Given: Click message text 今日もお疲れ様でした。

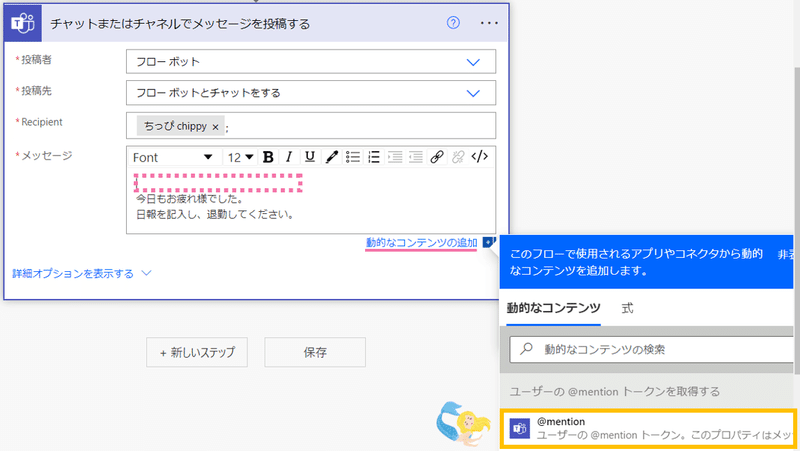Looking at the screenshot, I should [189, 198].
